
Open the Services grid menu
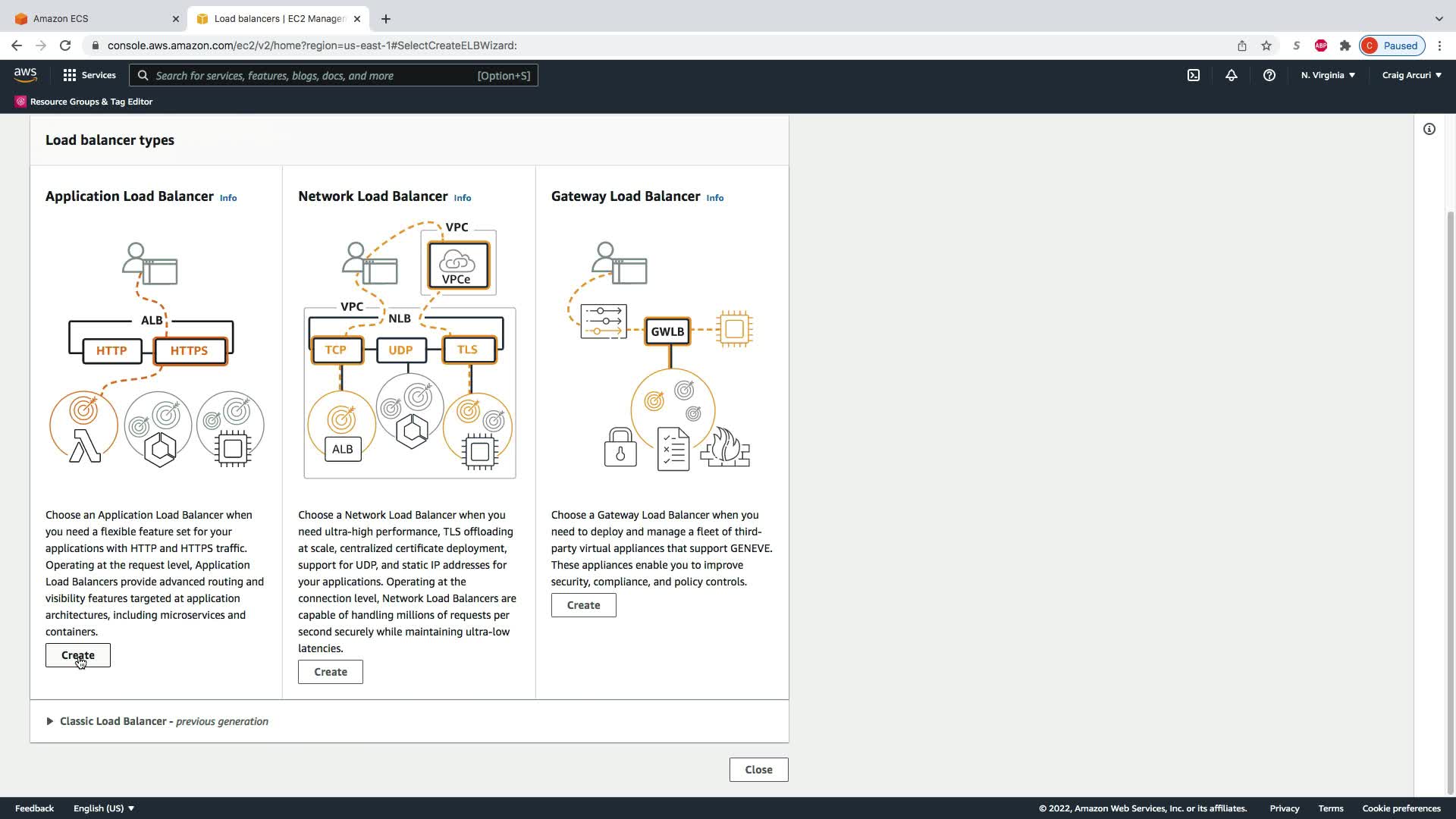89,75
